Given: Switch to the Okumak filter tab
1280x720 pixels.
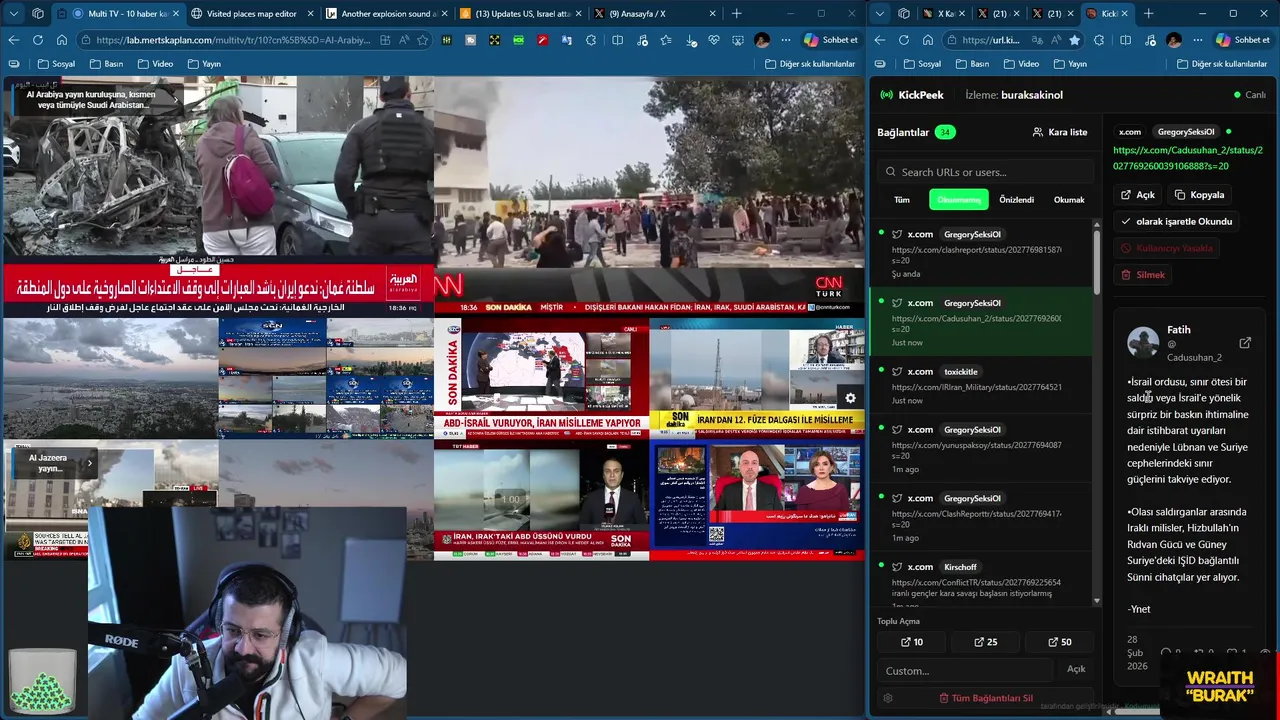Looking at the screenshot, I should [1069, 200].
